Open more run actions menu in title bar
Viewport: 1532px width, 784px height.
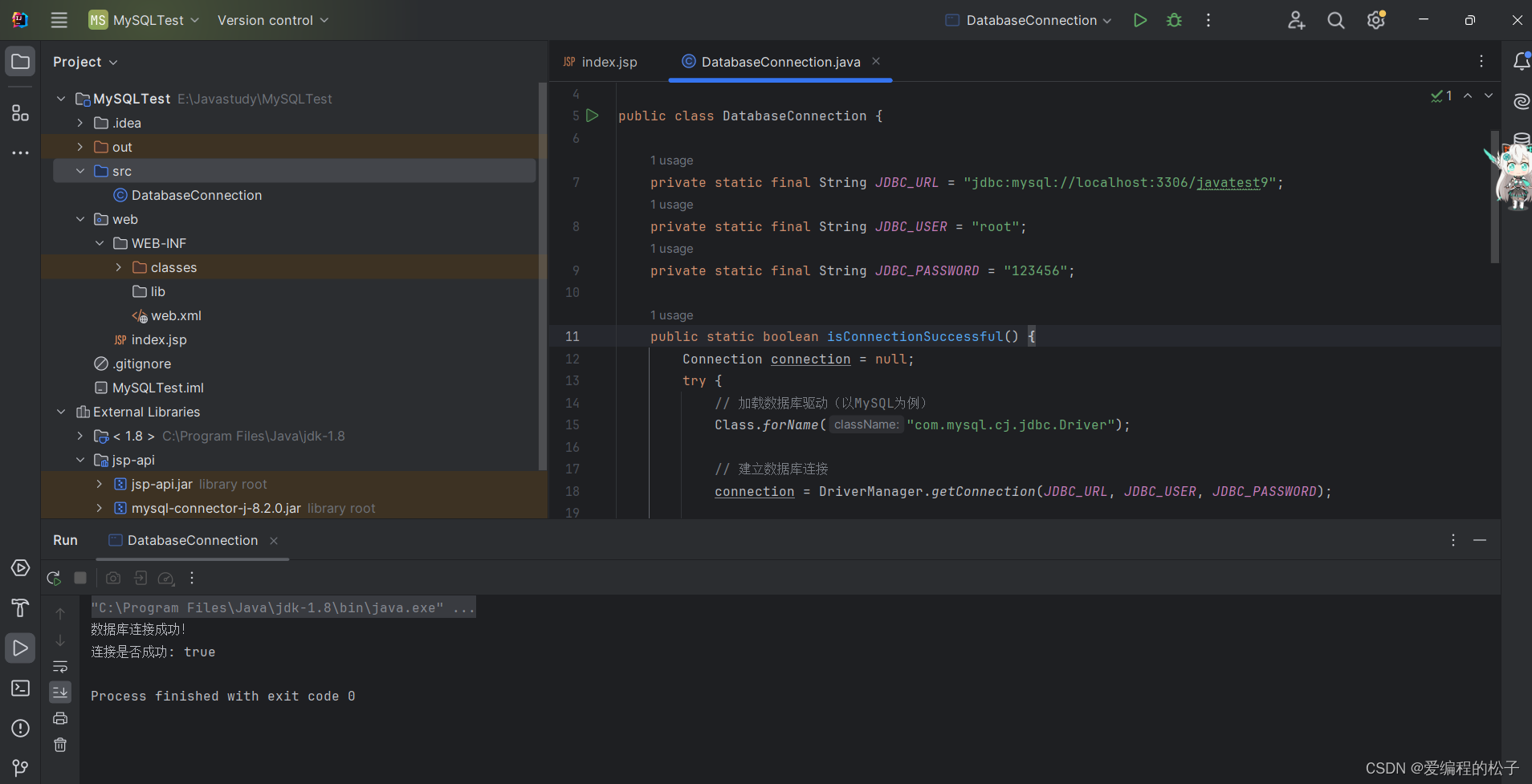click(x=1208, y=20)
